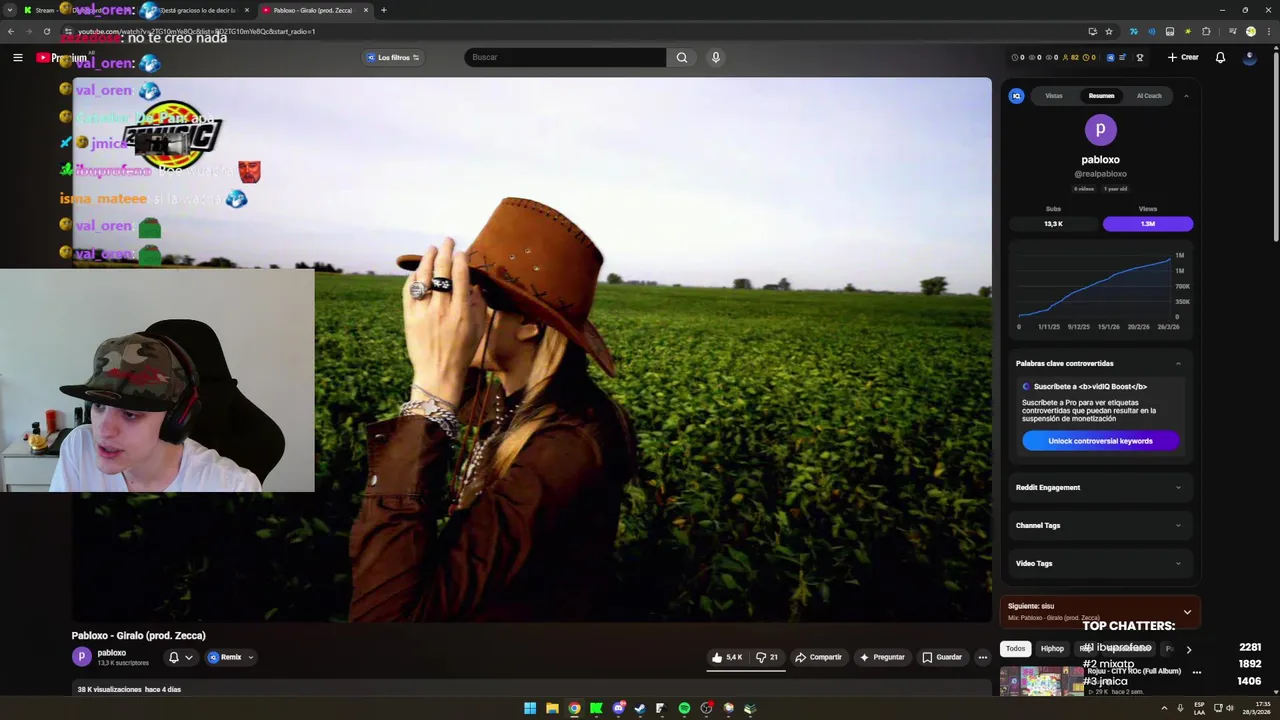Screen dimensions: 1280x720
Task: Collapse Palabras clave controvertidas section
Action: pos(1178,363)
